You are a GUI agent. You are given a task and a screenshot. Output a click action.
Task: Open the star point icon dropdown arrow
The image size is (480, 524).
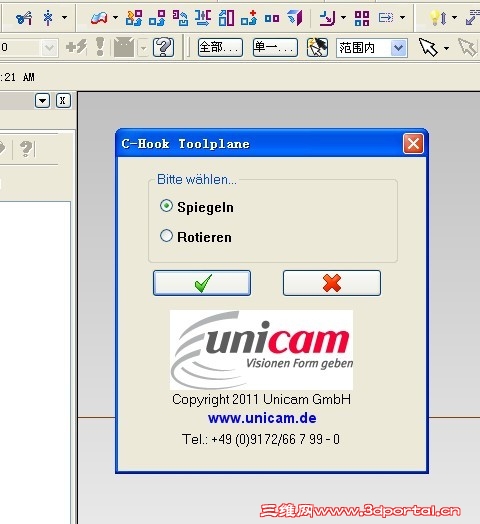65,17
